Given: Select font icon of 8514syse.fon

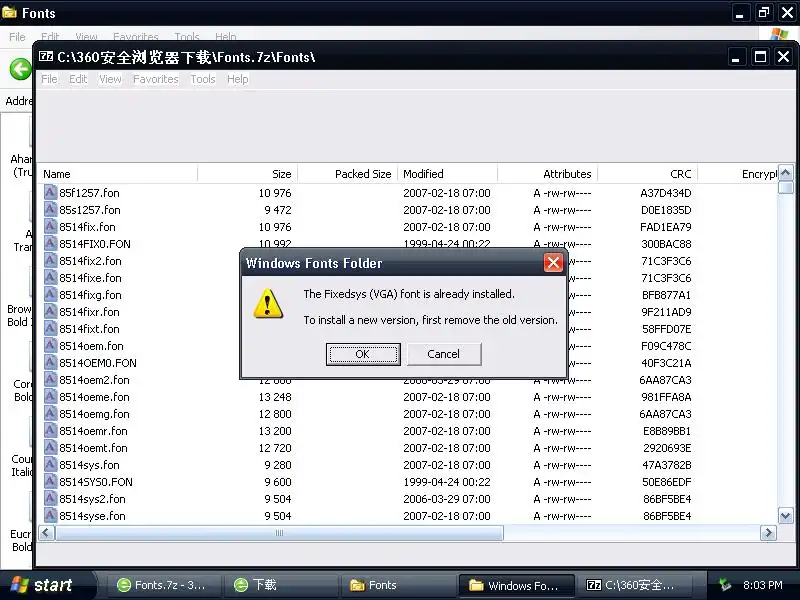Looking at the screenshot, I should 50,515.
